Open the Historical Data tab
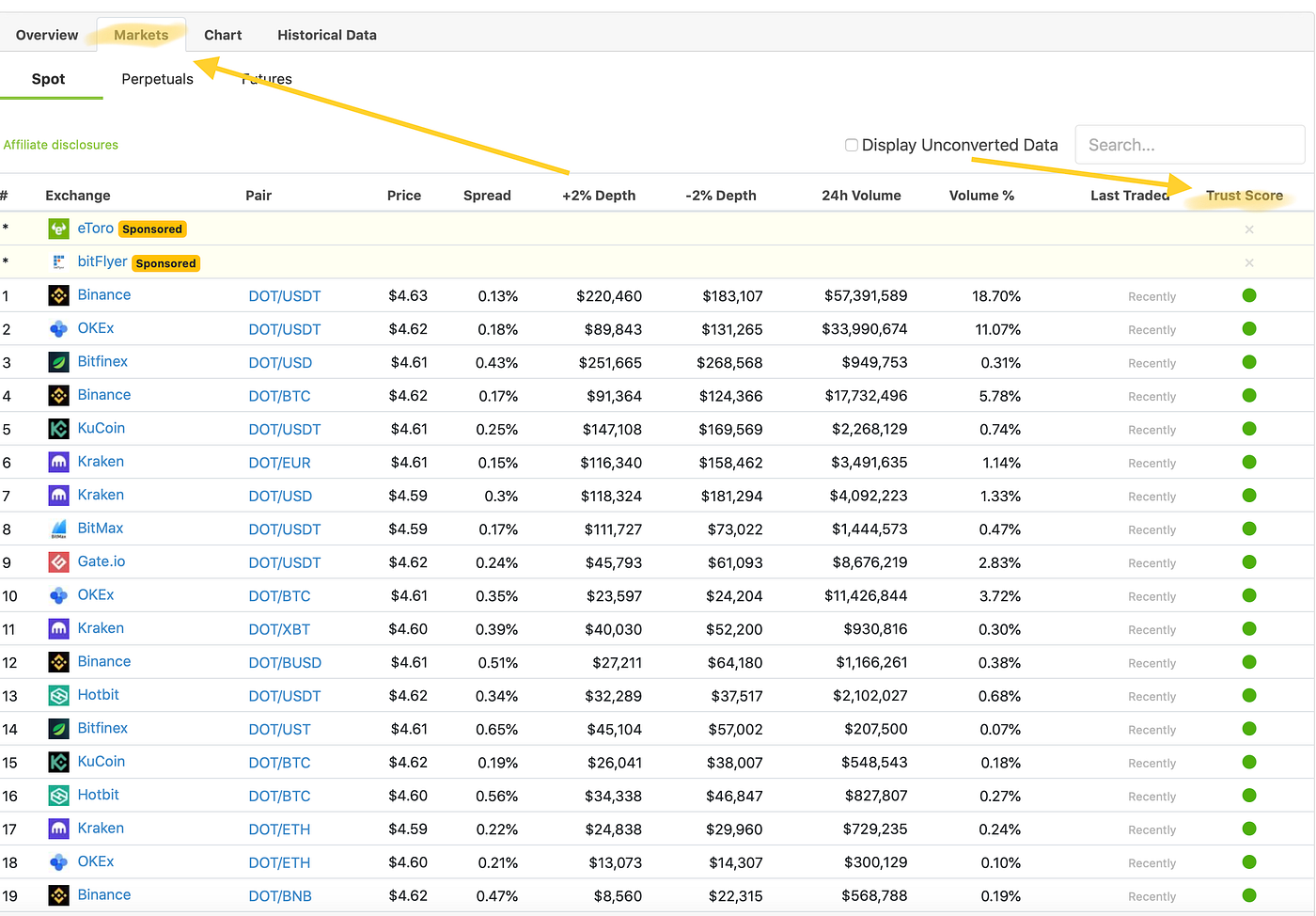Screen dimensions: 1316x916 coord(327,35)
